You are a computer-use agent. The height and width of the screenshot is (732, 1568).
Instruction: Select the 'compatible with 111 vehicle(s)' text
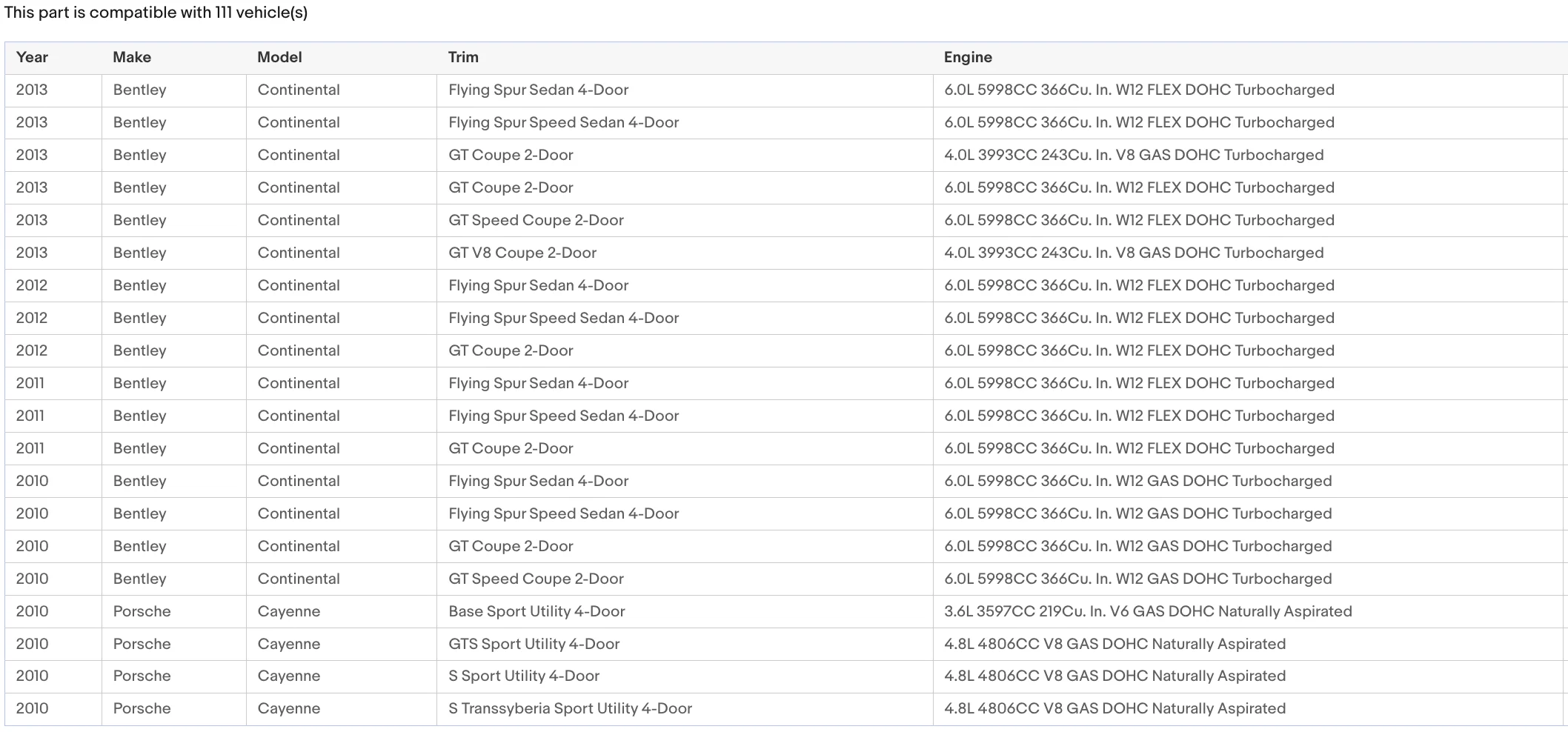pos(198,13)
